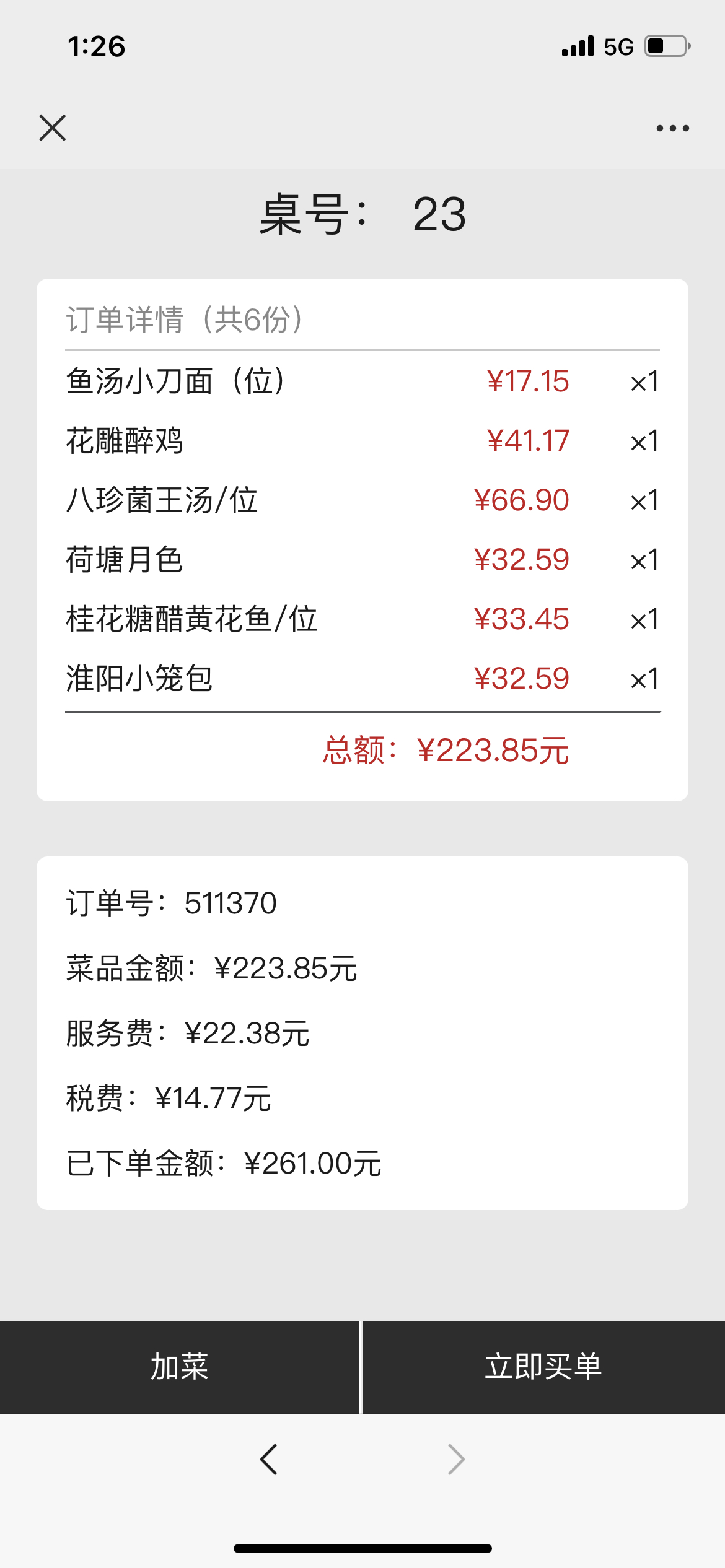Tap the 已下单金额 ordered amount line

pyautogui.click(x=224, y=1163)
